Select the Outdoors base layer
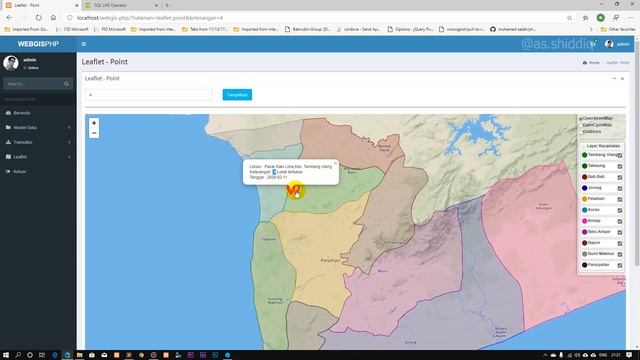 (581, 132)
